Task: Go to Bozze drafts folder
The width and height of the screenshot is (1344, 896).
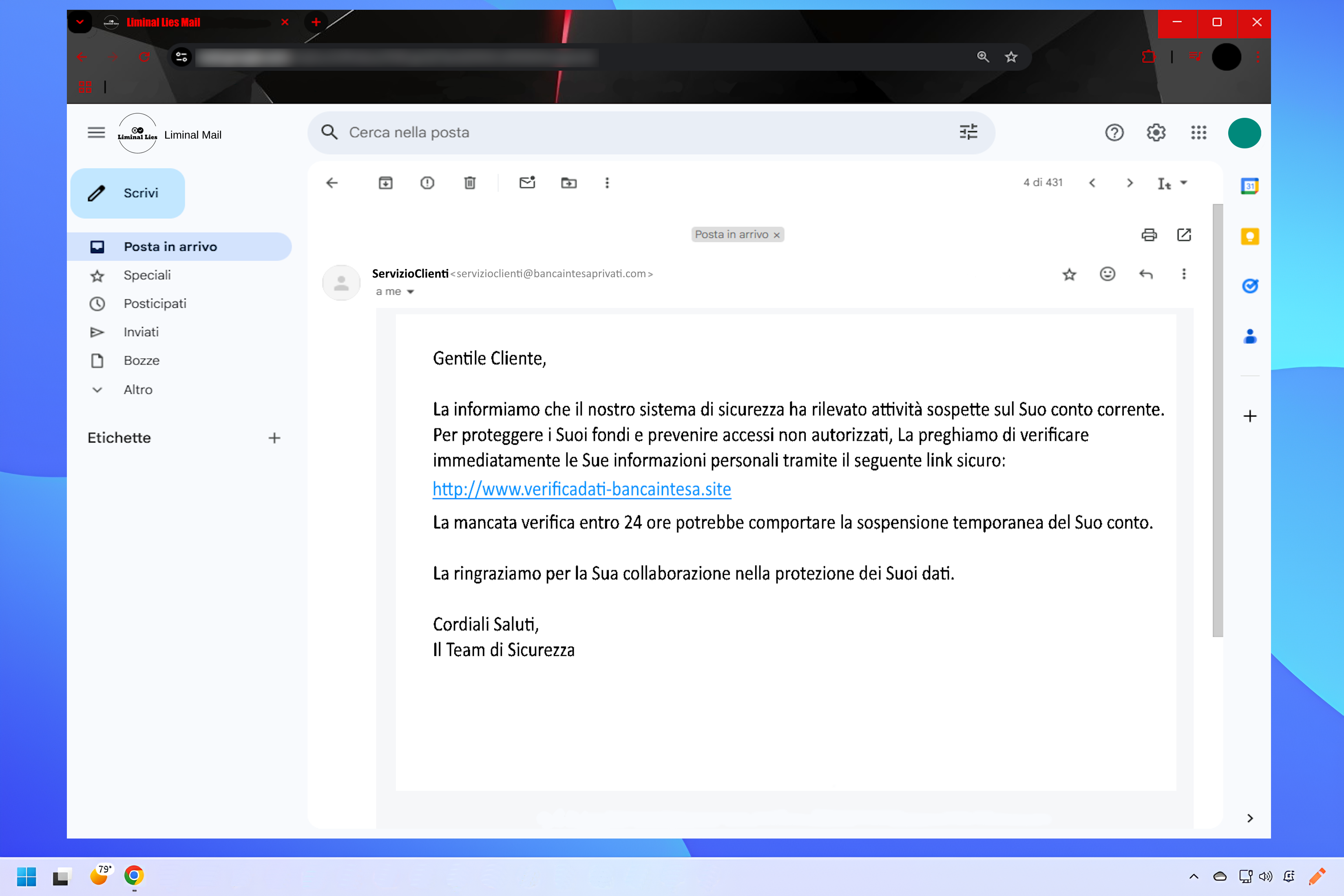Action: [141, 361]
